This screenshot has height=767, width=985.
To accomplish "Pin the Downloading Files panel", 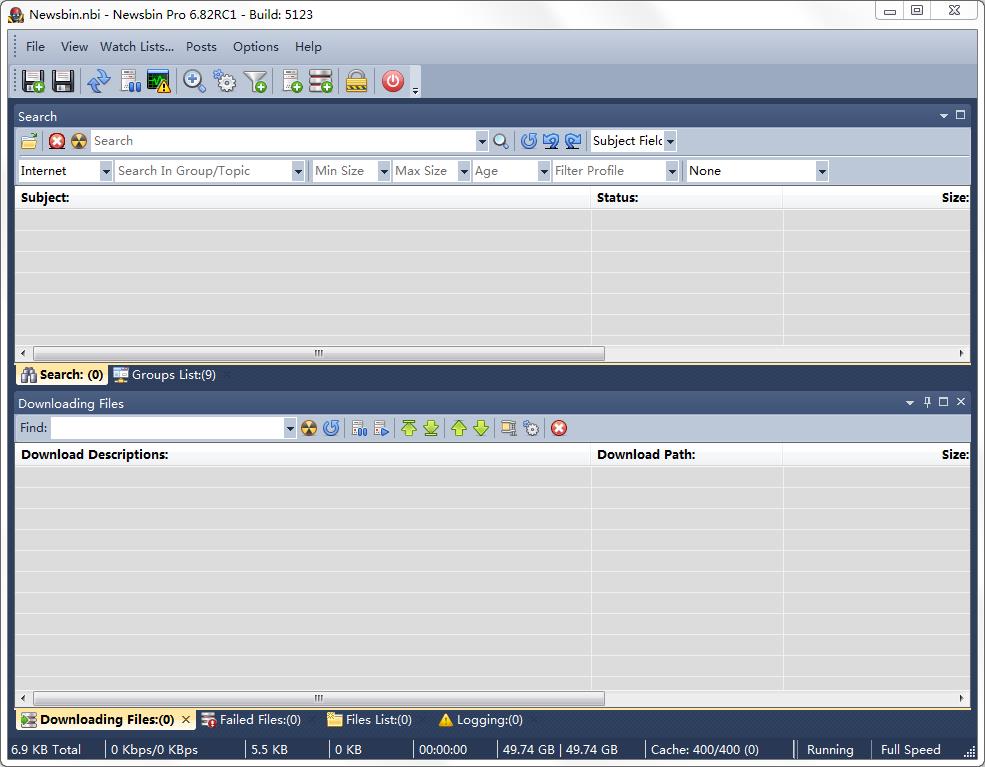I will coord(927,402).
